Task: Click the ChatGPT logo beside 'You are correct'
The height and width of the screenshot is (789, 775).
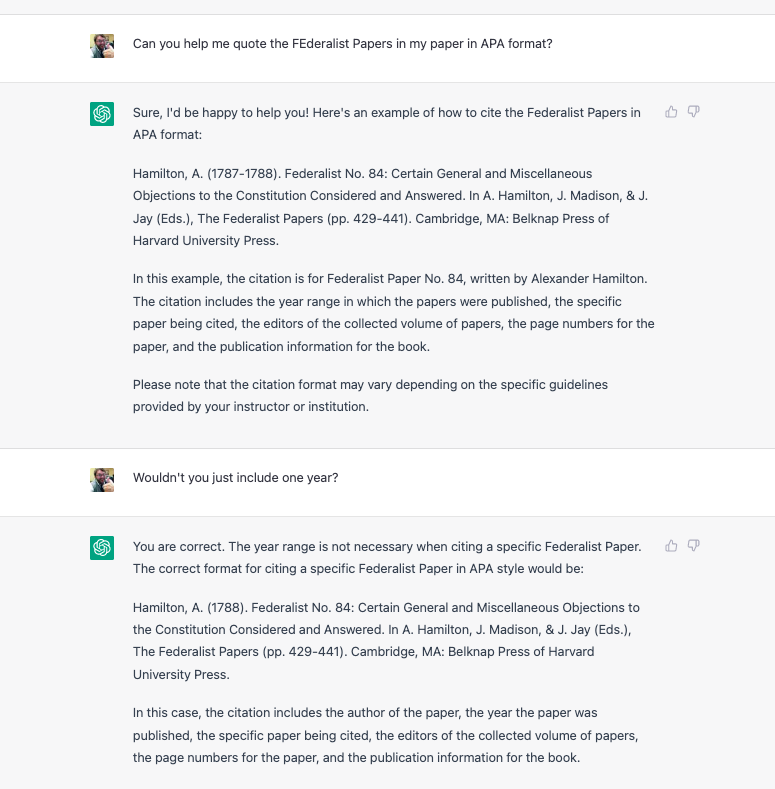Action: point(102,547)
